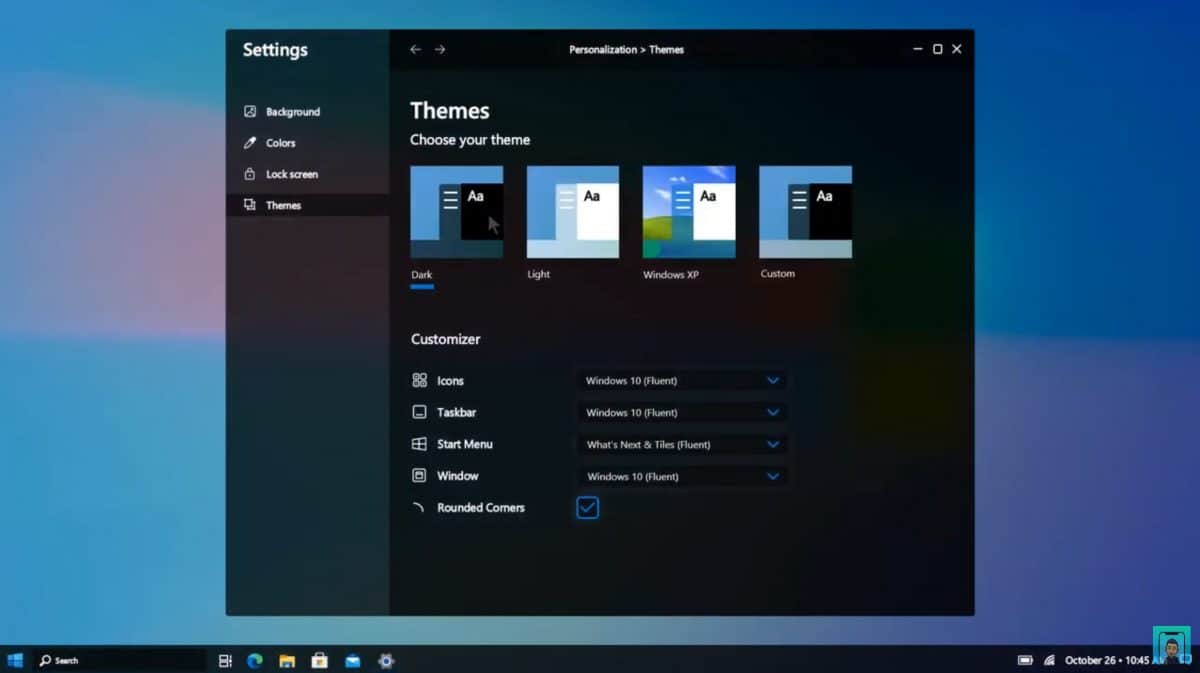Expand the Start Menu style dropdown
The width and height of the screenshot is (1200, 673).
682,444
